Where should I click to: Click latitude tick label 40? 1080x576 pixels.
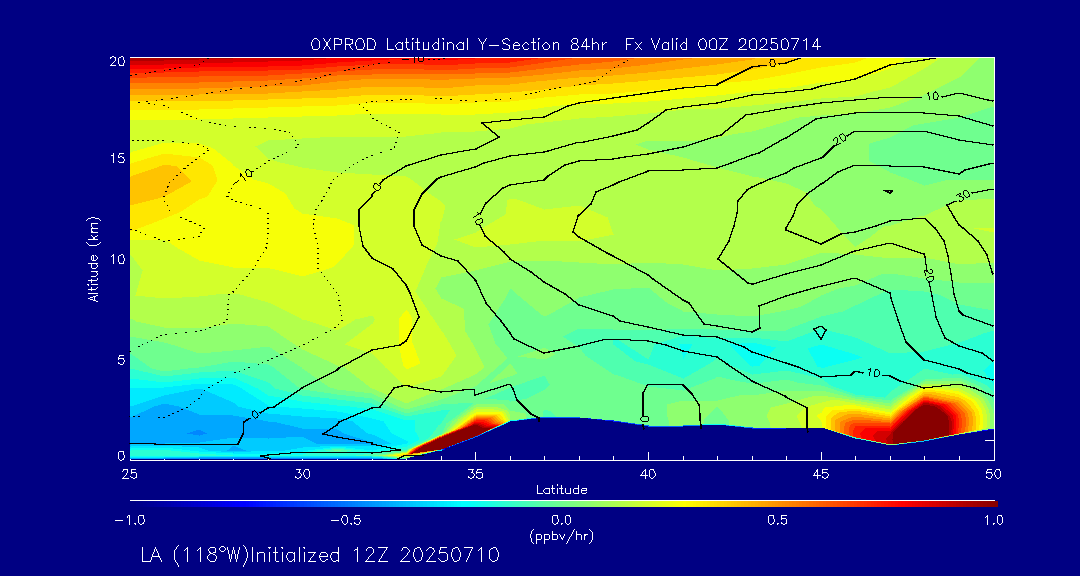(x=648, y=474)
